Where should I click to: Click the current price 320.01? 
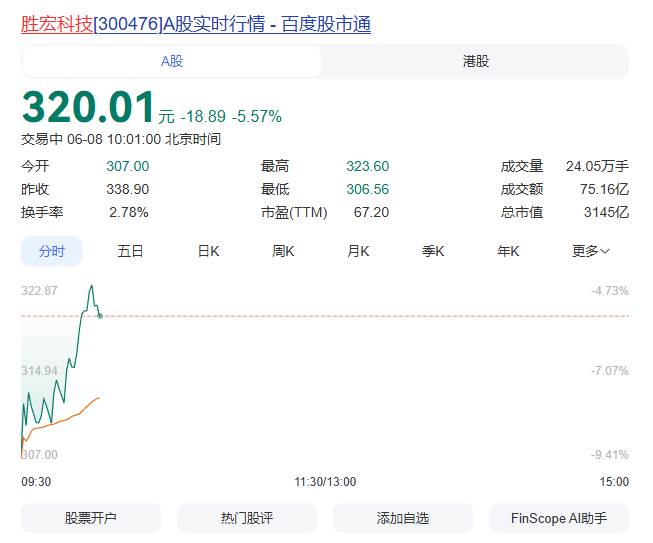(x=88, y=107)
